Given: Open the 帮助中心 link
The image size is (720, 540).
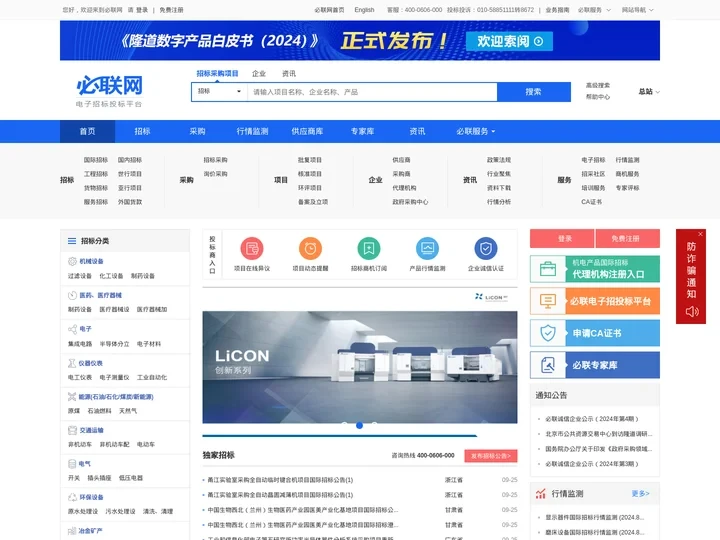Looking at the screenshot, I should click(597, 97).
